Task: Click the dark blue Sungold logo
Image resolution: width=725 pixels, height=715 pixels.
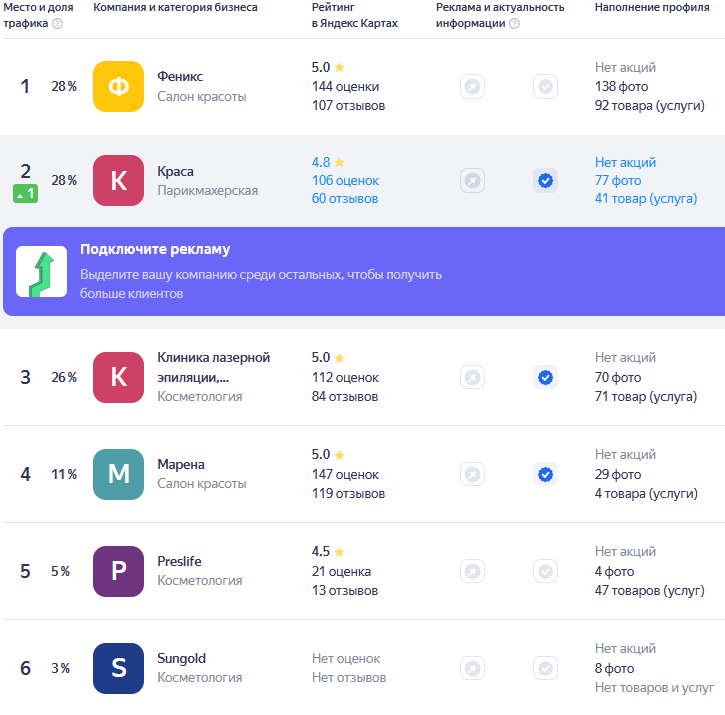Action: [x=118, y=668]
